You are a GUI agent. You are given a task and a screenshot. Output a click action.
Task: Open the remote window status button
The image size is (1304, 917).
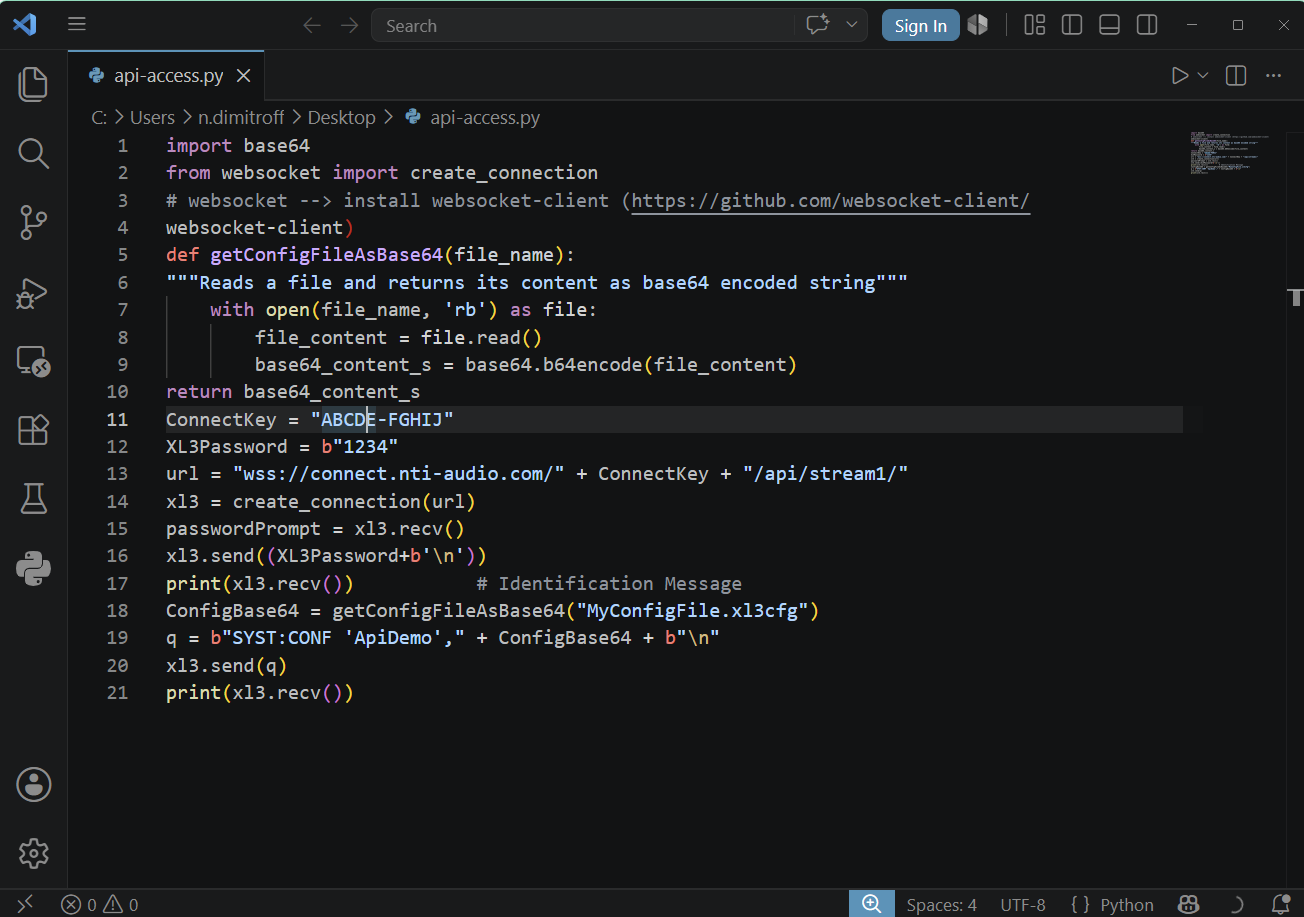(x=24, y=904)
